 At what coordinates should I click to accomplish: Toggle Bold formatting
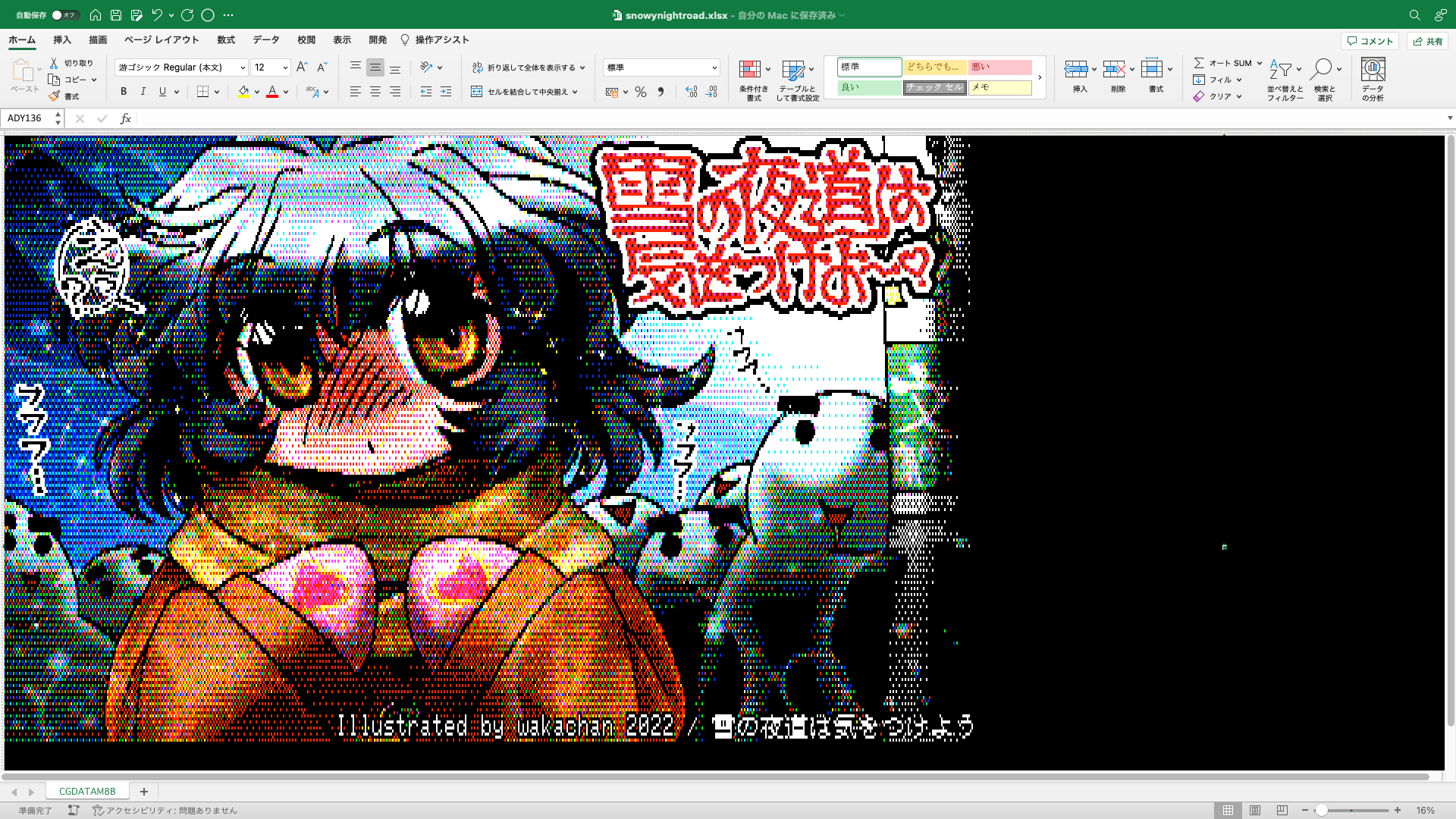pyautogui.click(x=124, y=92)
